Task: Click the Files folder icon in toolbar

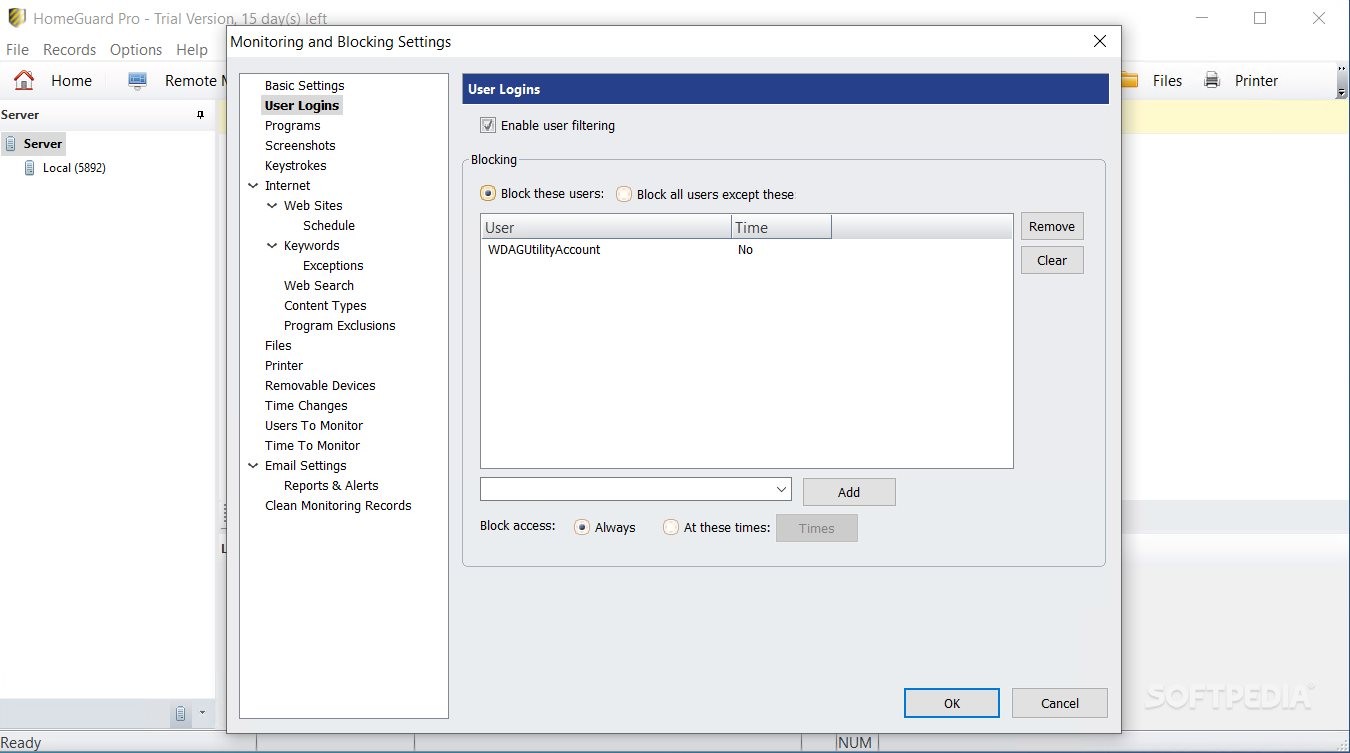Action: point(1130,80)
